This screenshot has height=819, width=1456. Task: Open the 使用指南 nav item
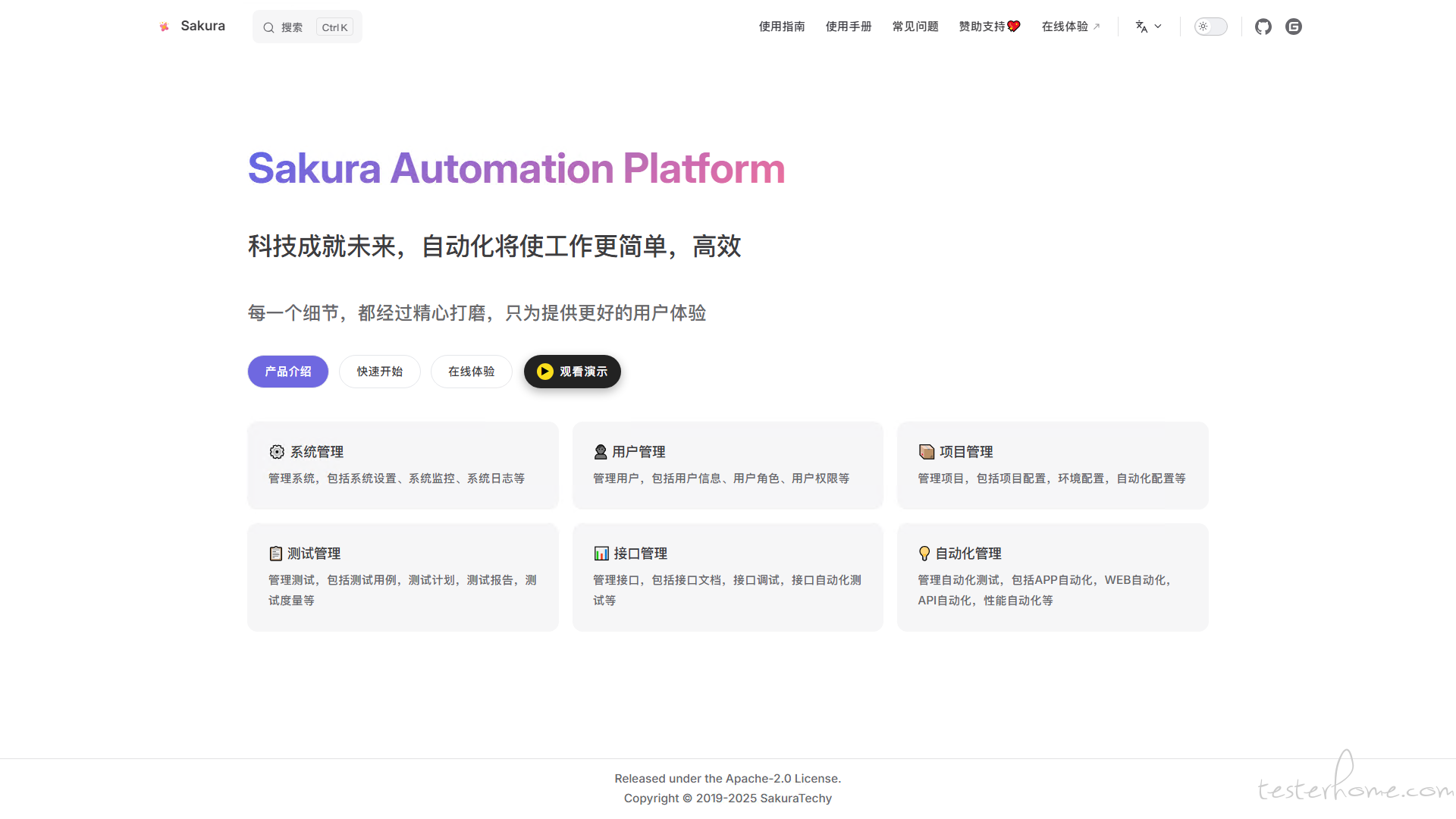782,27
